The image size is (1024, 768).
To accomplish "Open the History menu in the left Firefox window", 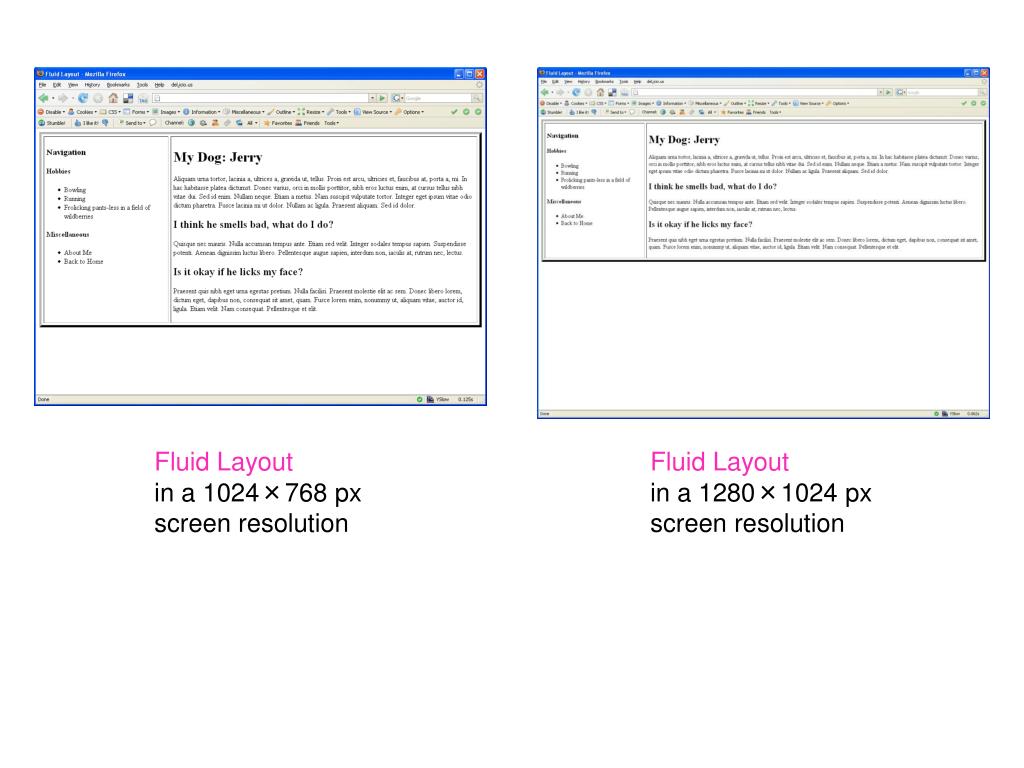I will pos(92,85).
